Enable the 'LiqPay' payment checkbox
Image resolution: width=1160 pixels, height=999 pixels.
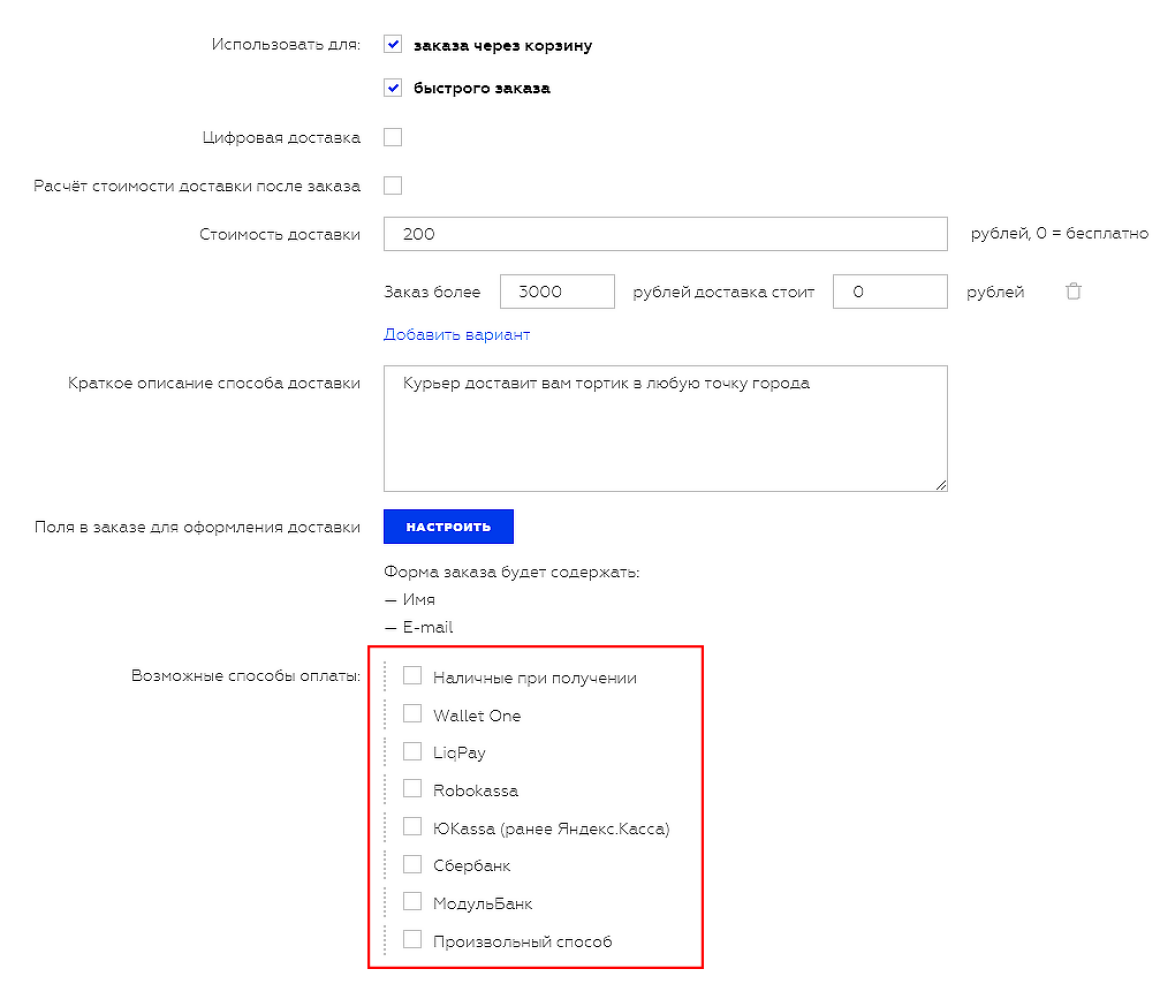coord(412,751)
